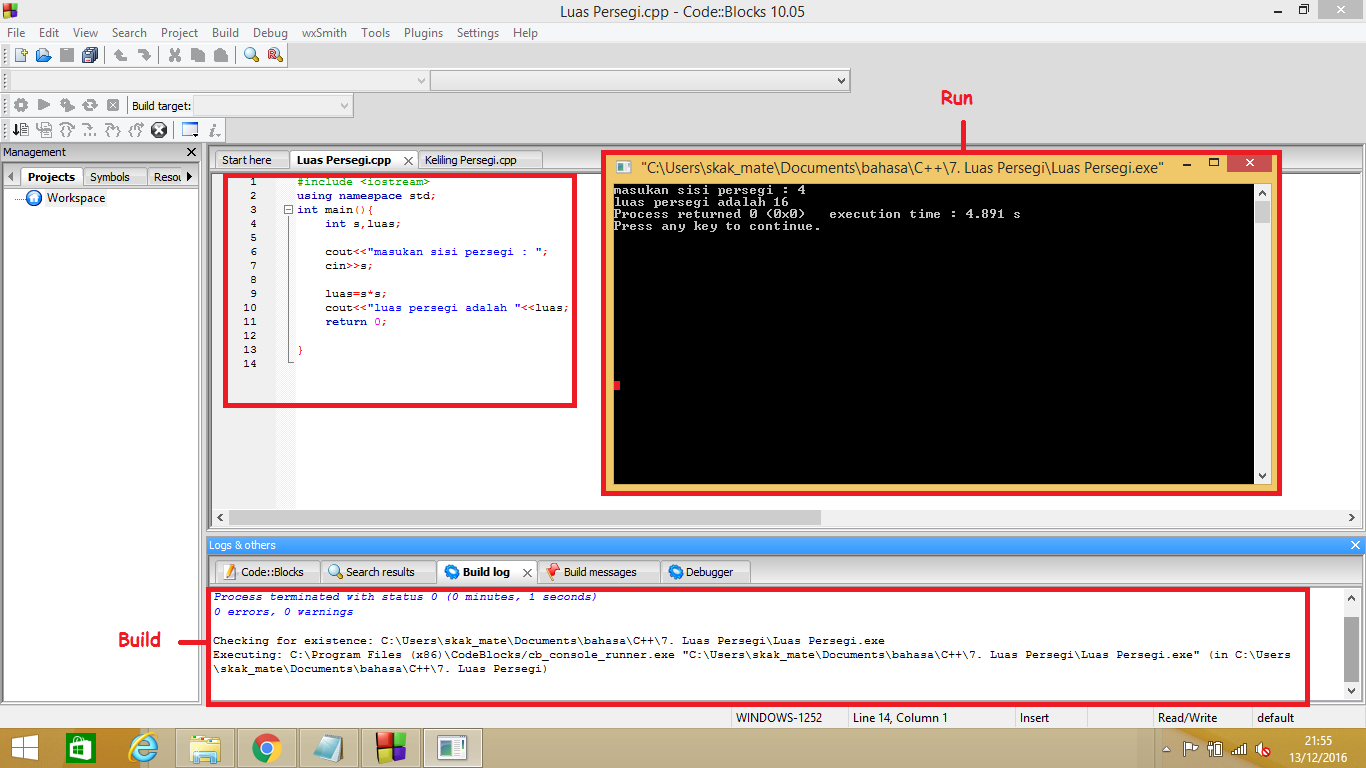Cut selection using the scissors icon
Image resolution: width=1366 pixels, height=768 pixels.
(174, 55)
